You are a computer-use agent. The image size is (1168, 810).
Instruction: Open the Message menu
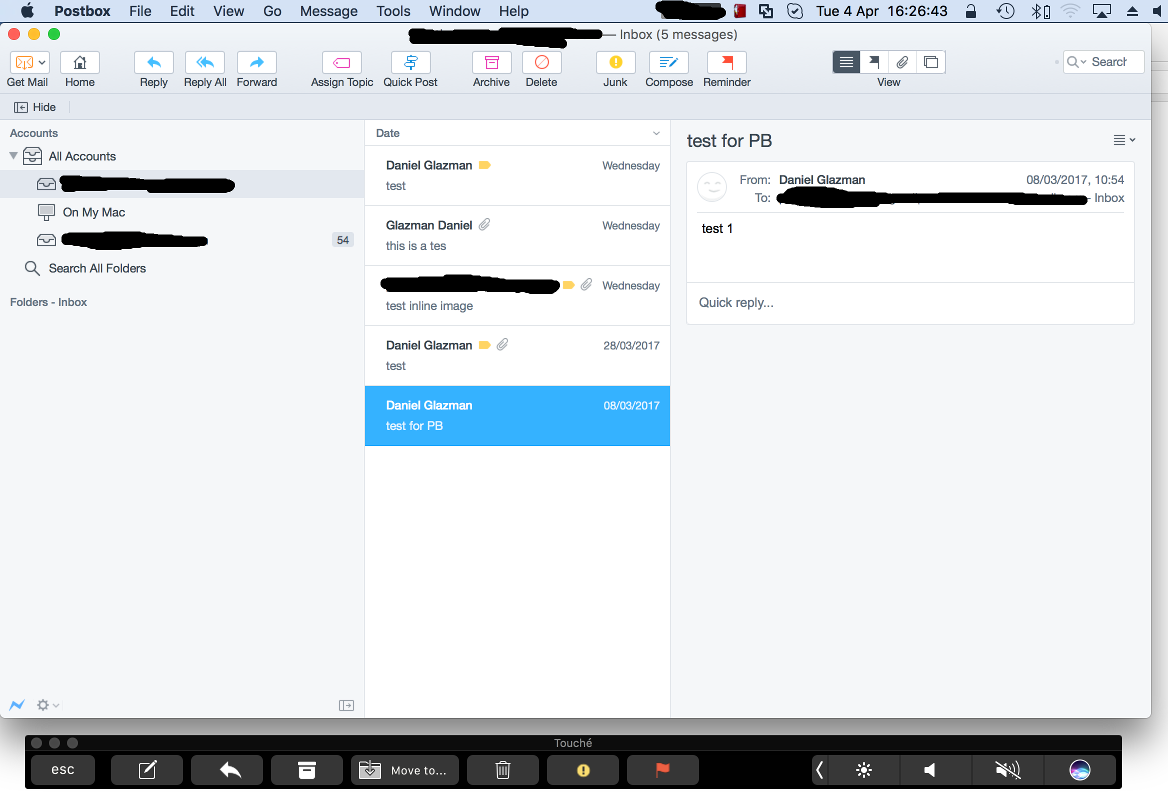328,11
